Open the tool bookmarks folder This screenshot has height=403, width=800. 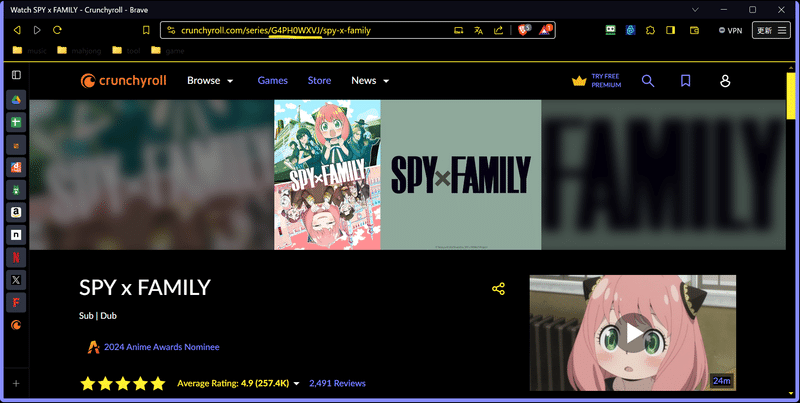[127, 51]
